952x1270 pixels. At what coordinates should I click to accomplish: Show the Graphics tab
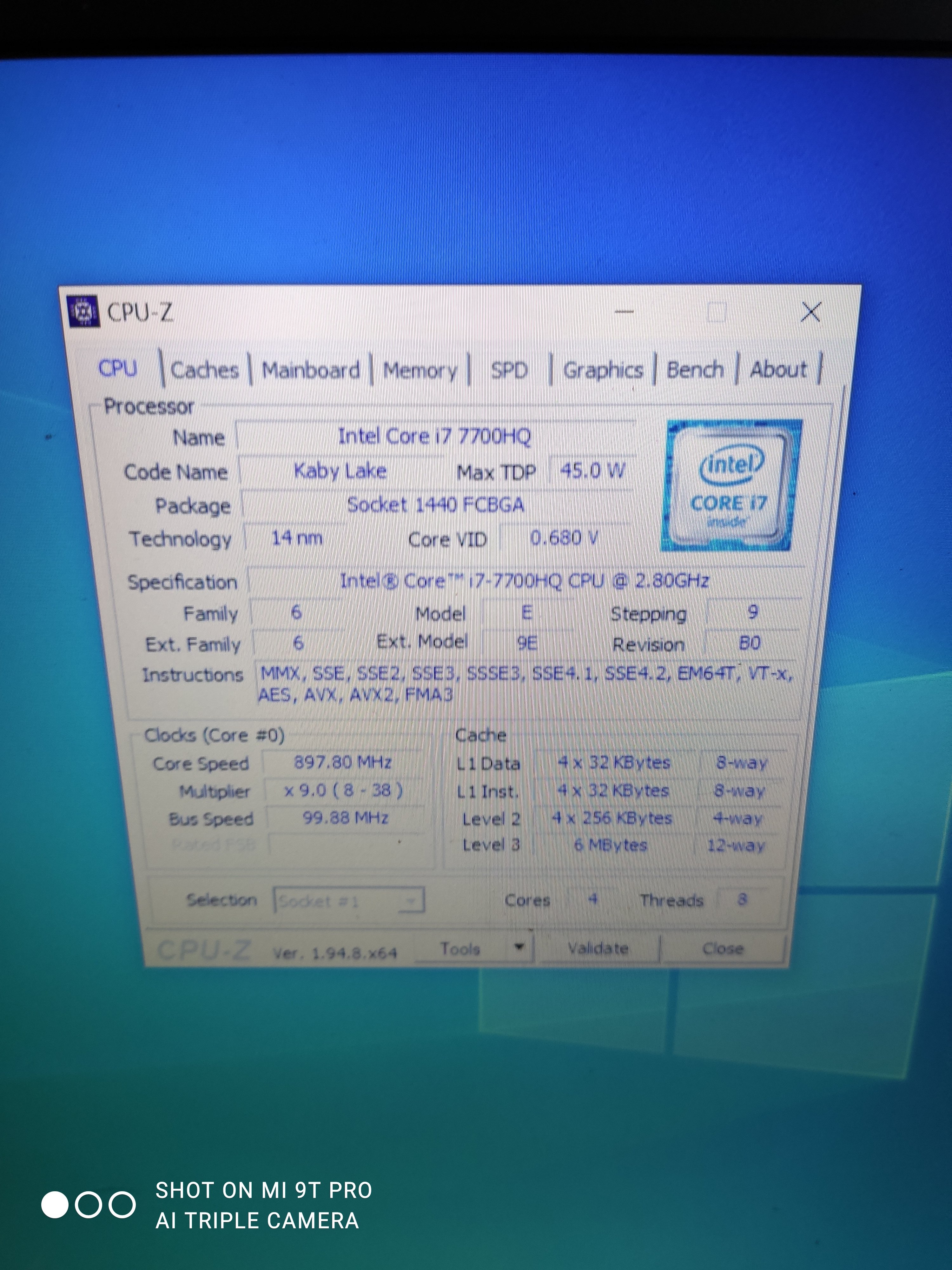tap(603, 370)
